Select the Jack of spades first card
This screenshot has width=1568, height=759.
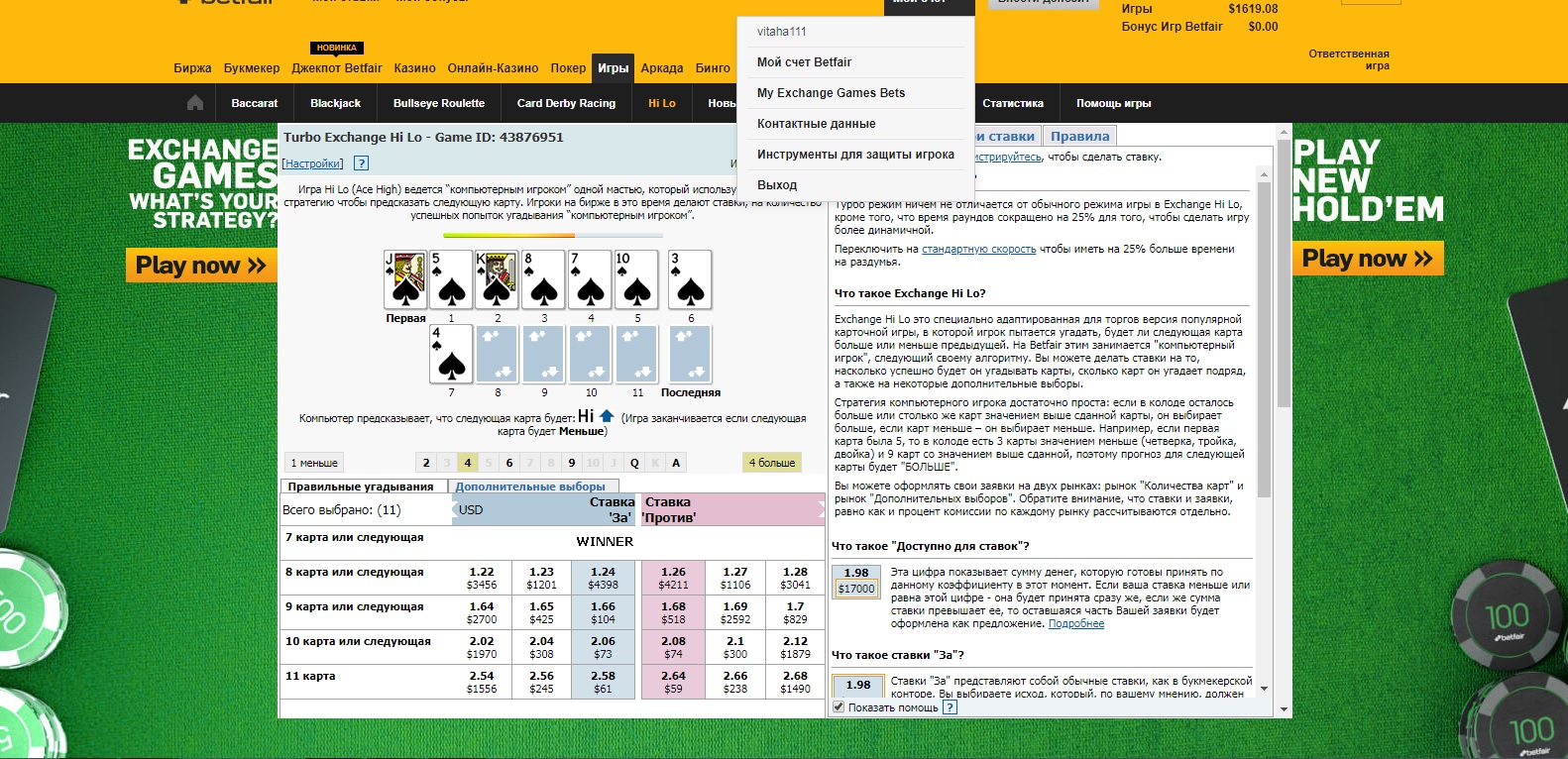(x=405, y=279)
